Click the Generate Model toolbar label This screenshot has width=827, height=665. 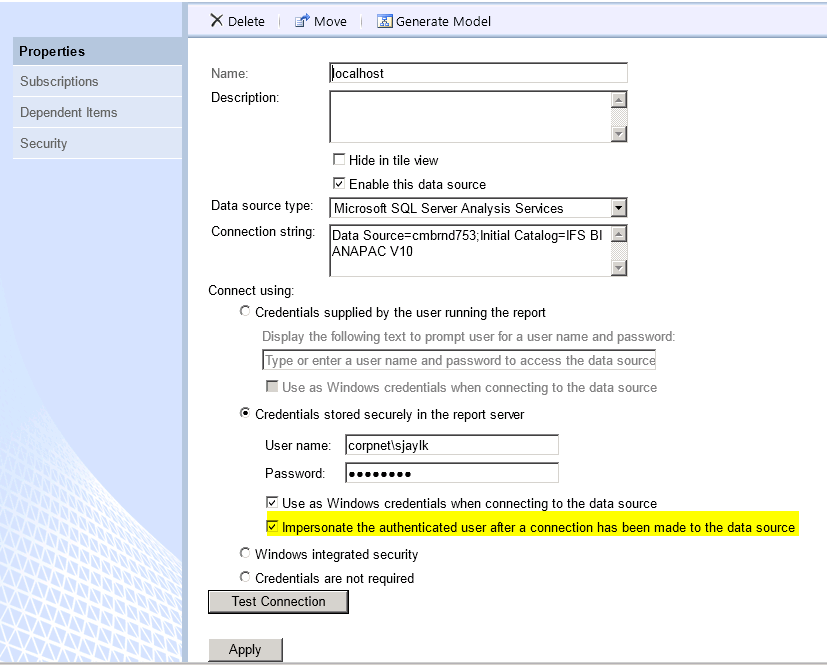pos(443,22)
